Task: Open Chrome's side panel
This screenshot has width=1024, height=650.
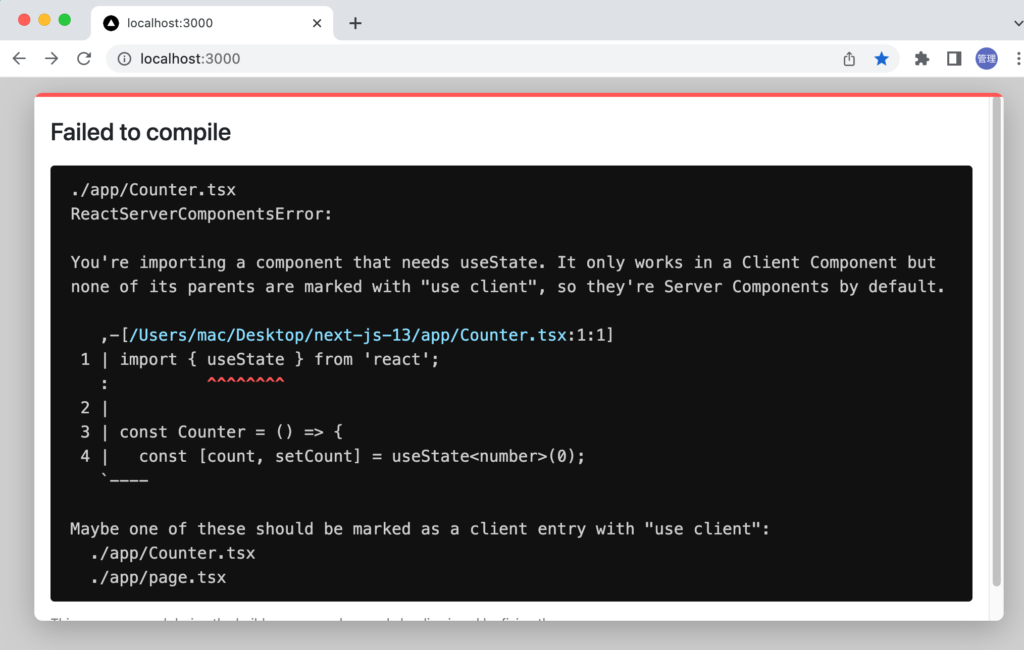Action: [954, 58]
